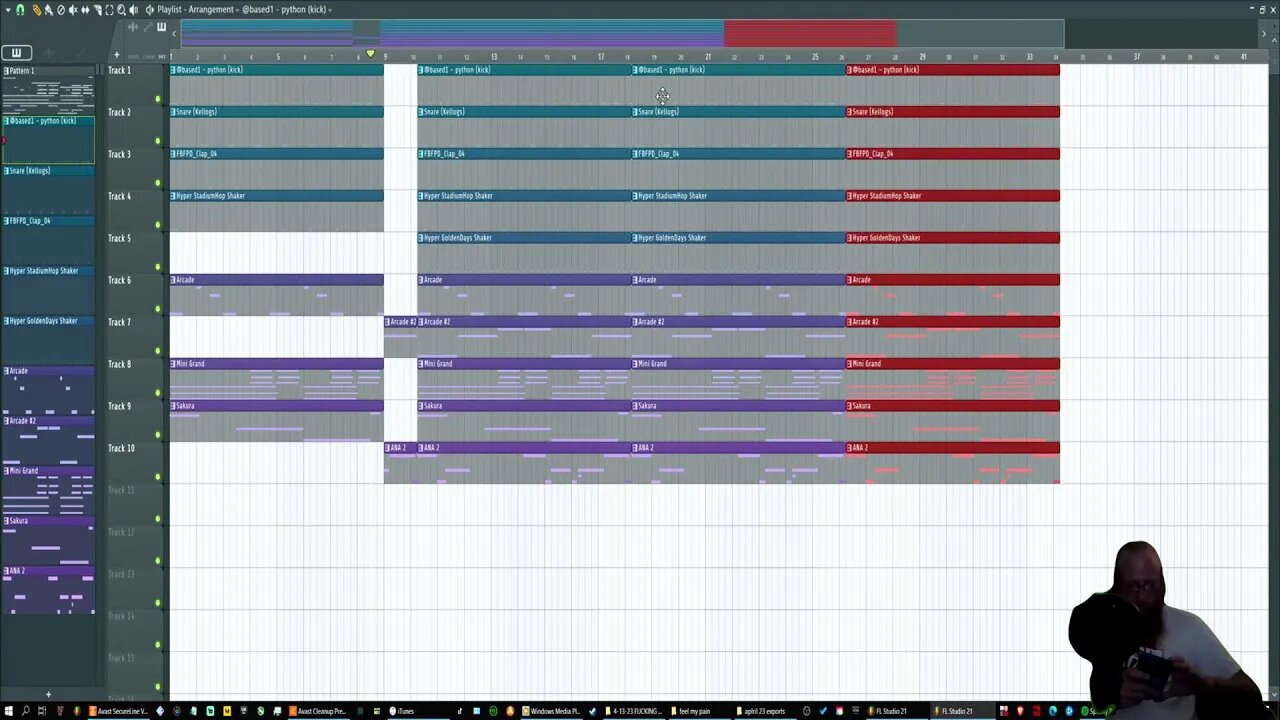Select the Playback speaker tool

133,10
